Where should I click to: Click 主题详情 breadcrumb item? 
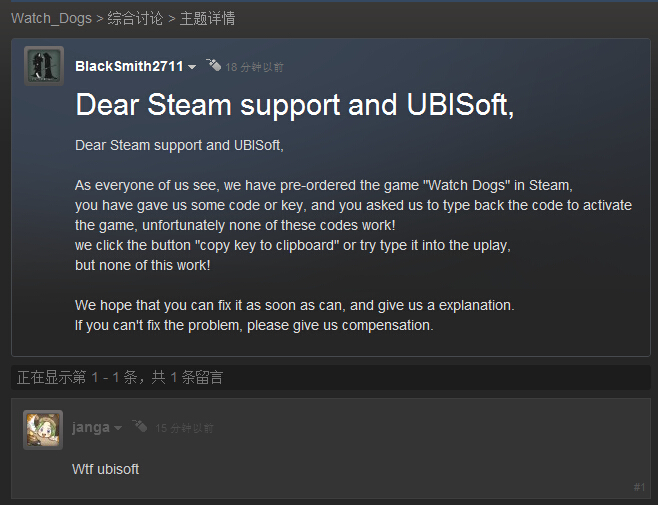(x=208, y=18)
